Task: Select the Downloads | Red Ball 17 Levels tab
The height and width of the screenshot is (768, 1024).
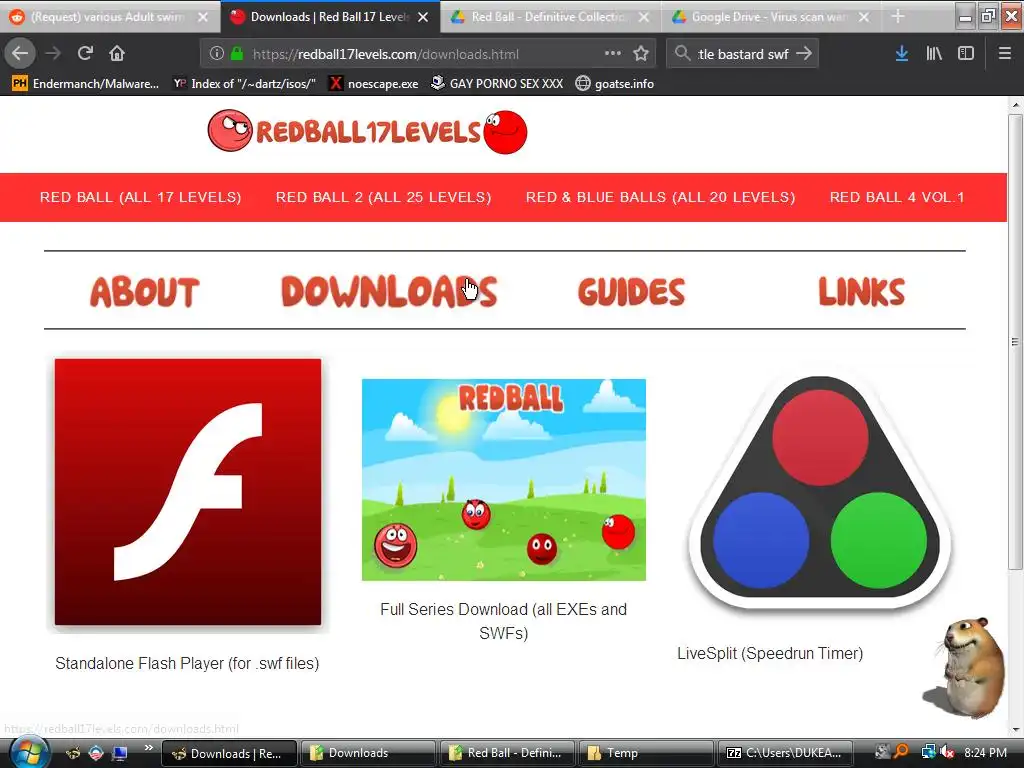Action: [330, 17]
